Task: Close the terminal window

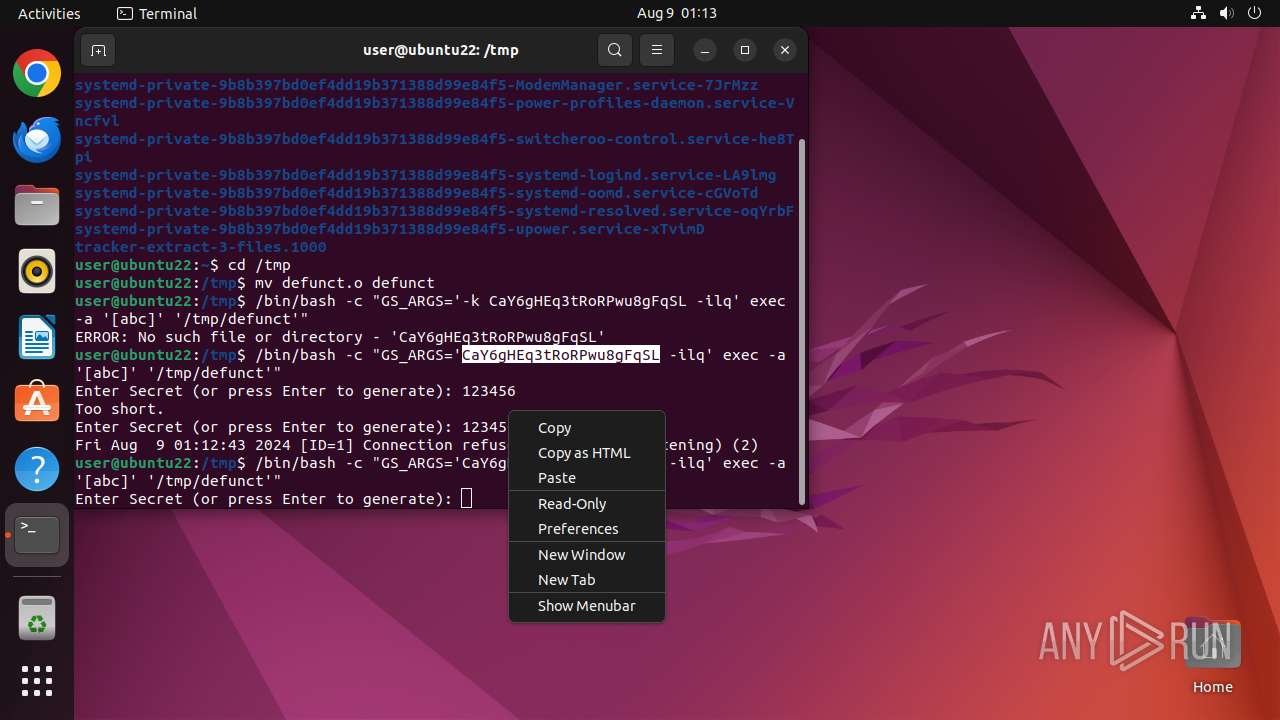Action: (785, 50)
